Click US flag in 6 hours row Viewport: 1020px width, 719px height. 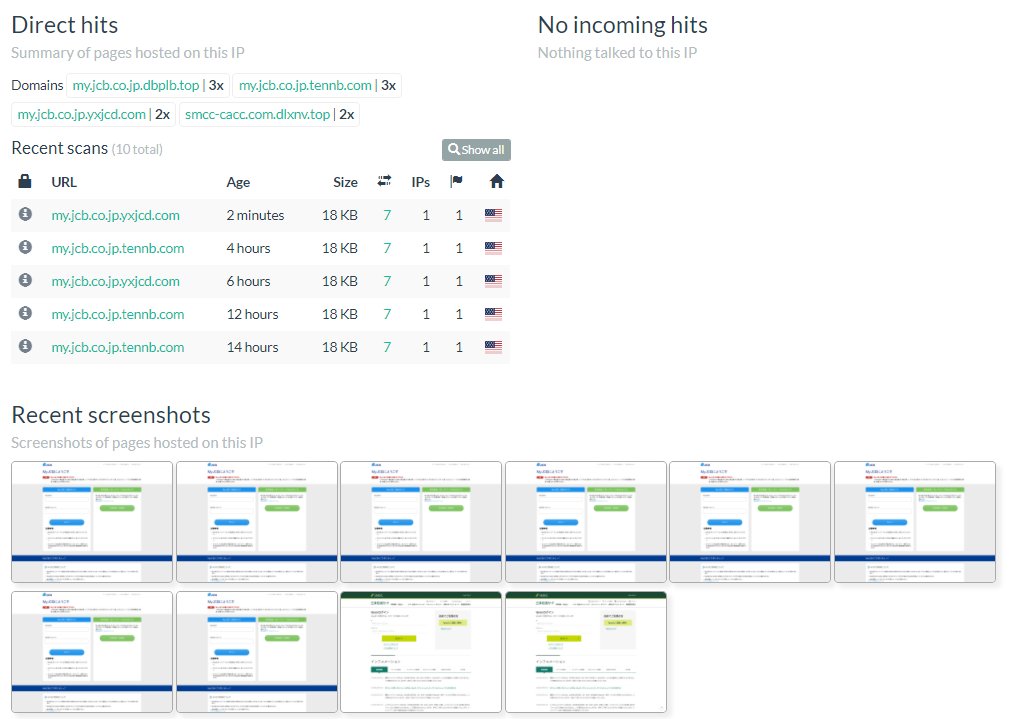(x=494, y=281)
